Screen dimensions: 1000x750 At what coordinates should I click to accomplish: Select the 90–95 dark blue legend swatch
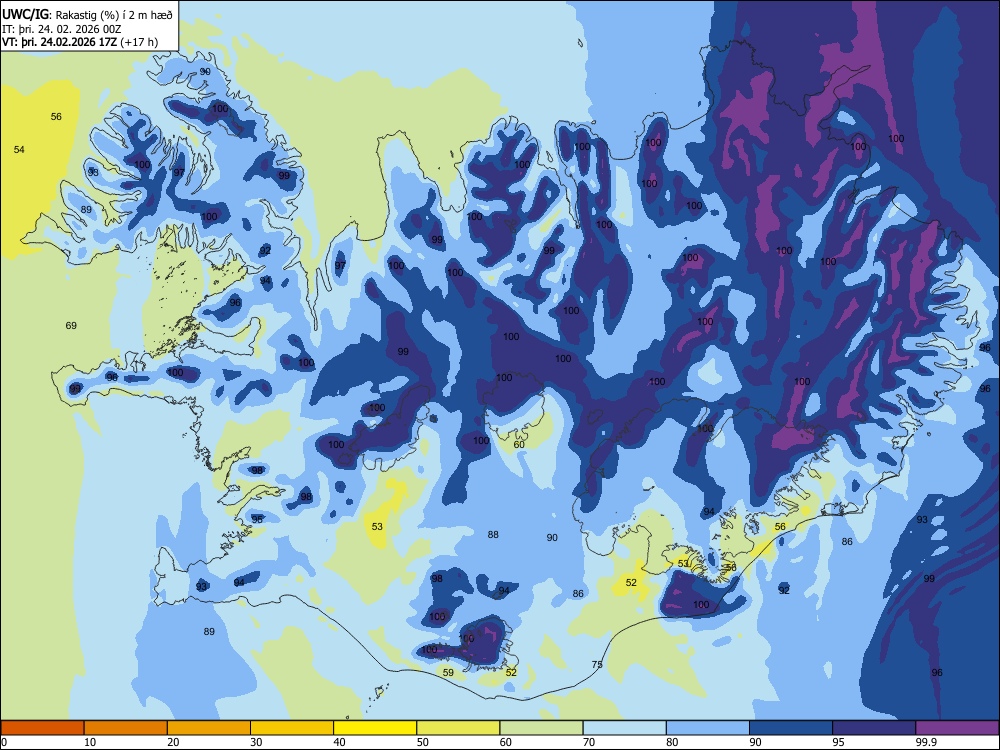coord(791,728)
